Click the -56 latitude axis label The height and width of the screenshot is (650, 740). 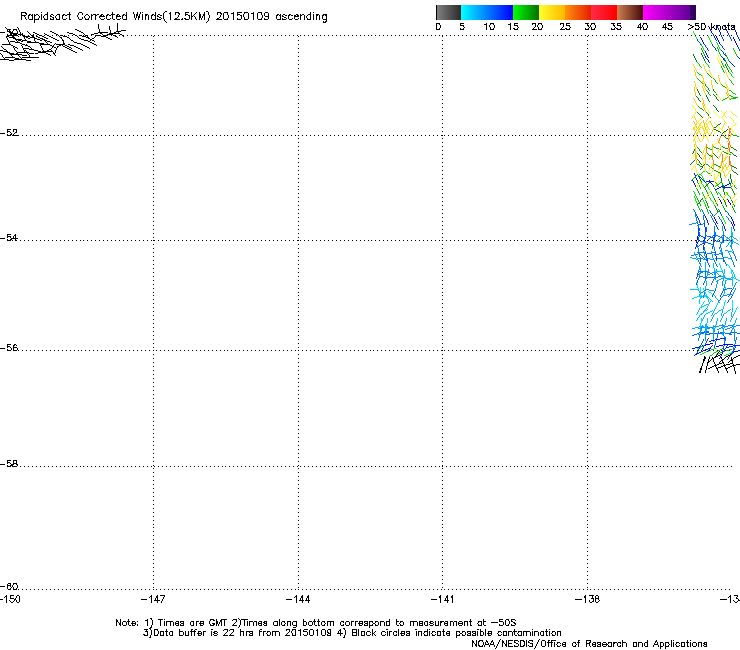coord(9,348)
